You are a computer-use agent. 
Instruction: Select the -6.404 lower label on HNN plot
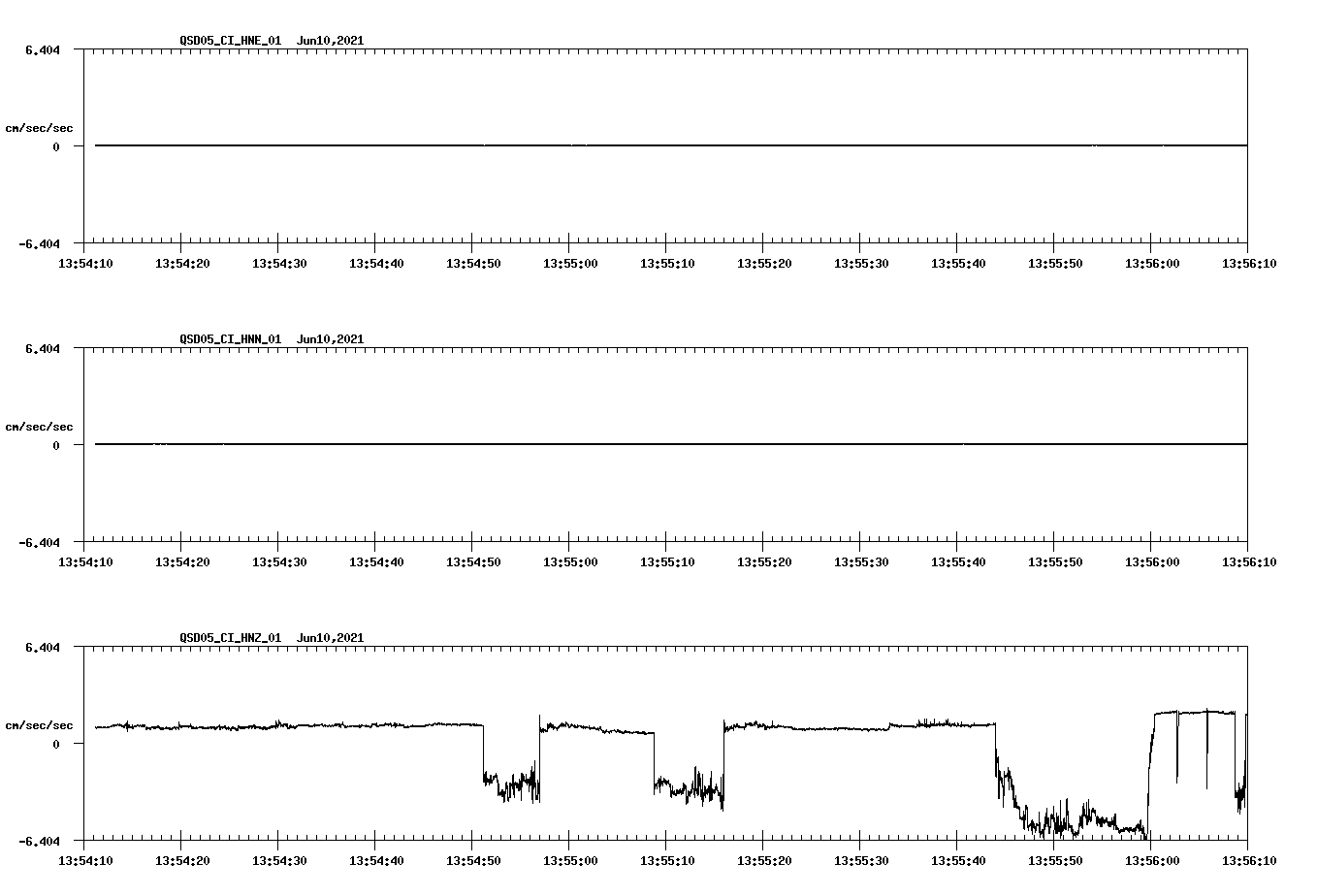tap(40, 542)
